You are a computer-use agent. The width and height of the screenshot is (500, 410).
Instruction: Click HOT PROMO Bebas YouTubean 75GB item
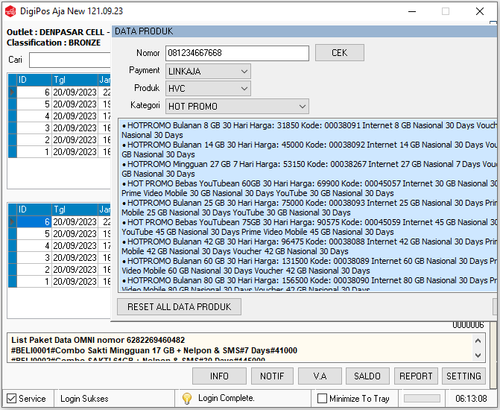309,227
